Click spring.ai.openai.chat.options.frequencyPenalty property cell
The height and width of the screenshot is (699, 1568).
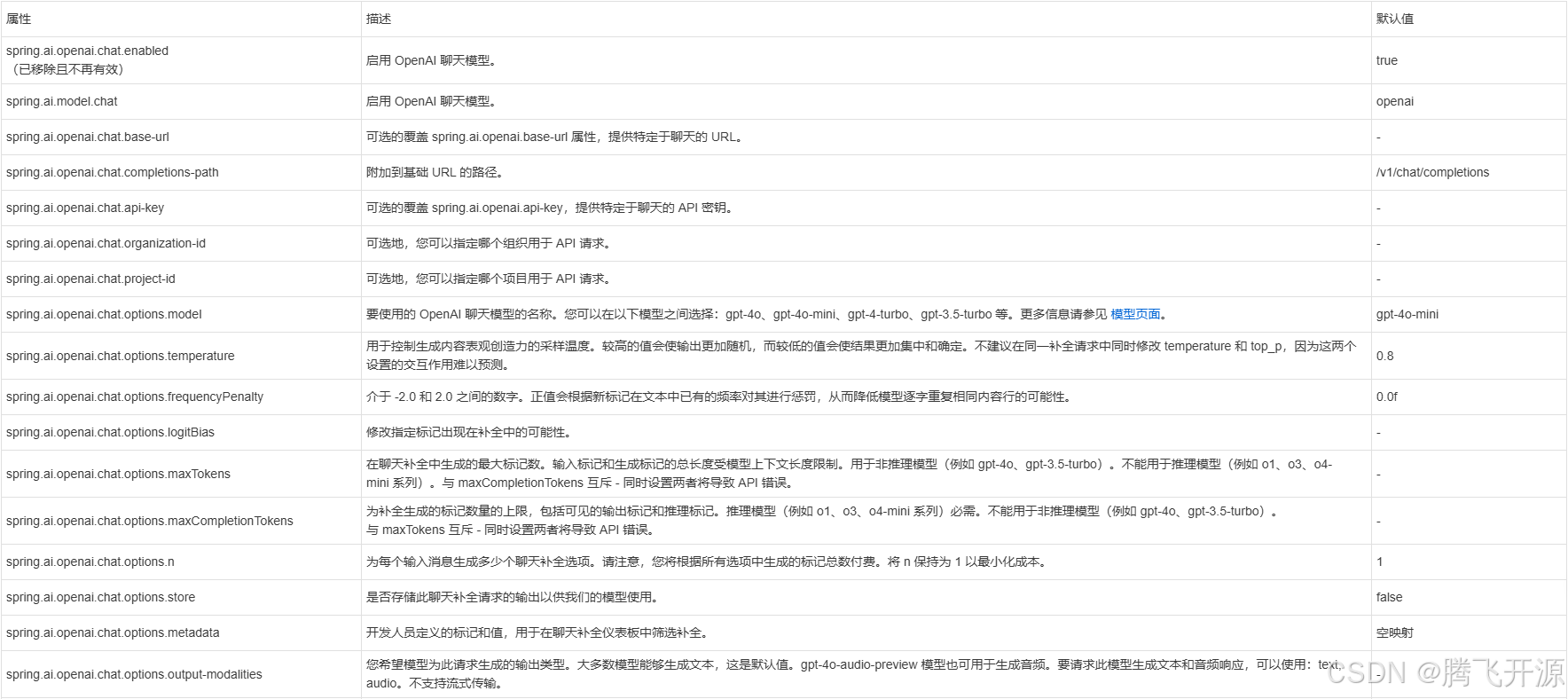[x=181, y=397]
